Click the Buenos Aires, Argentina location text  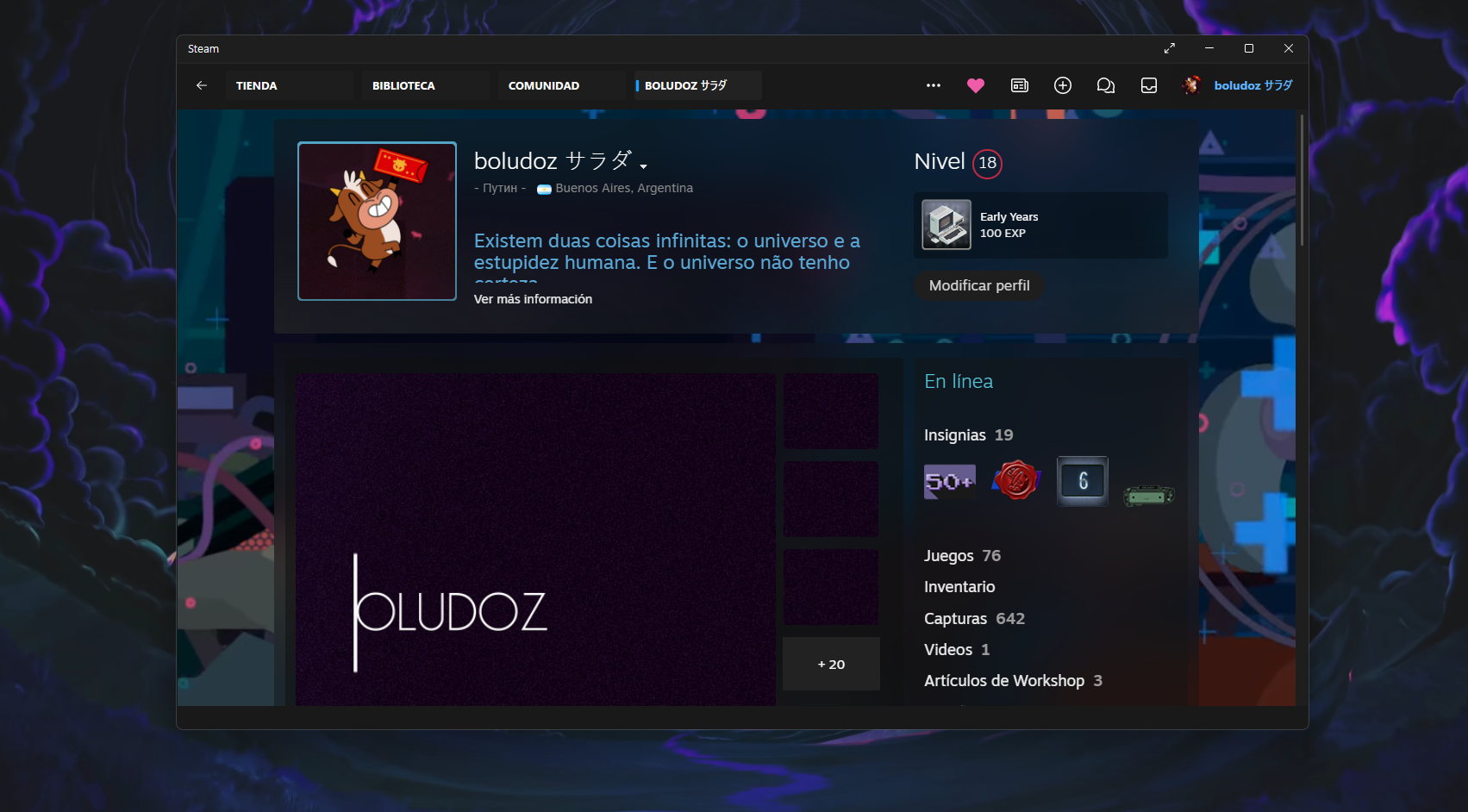click(624, 188)
